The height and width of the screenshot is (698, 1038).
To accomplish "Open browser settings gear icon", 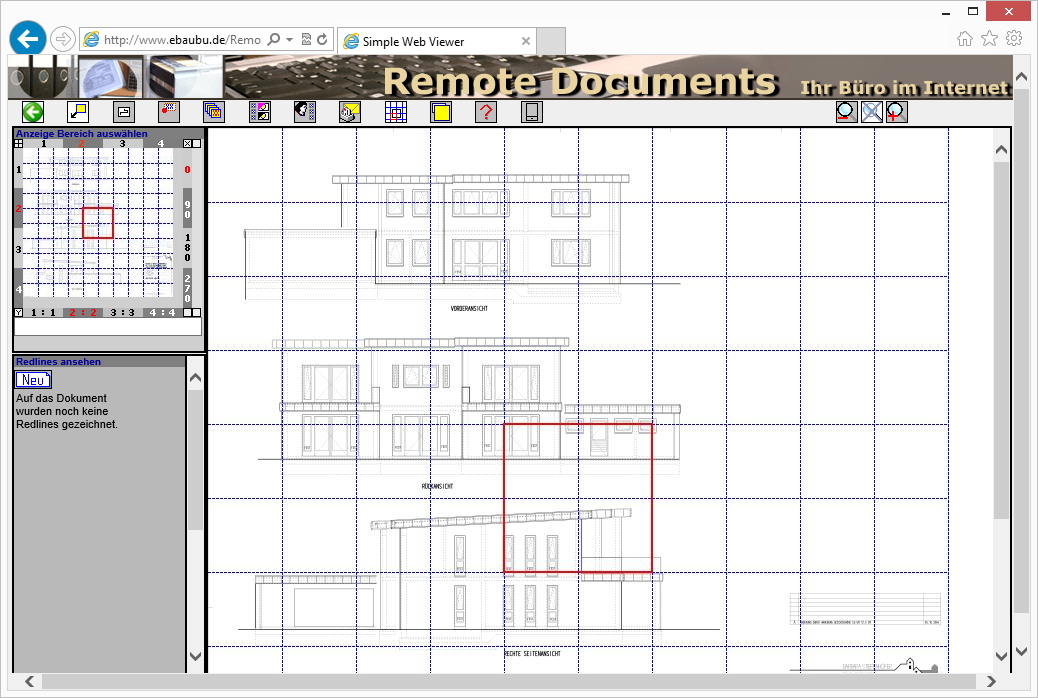I will tap(1014, 38).
